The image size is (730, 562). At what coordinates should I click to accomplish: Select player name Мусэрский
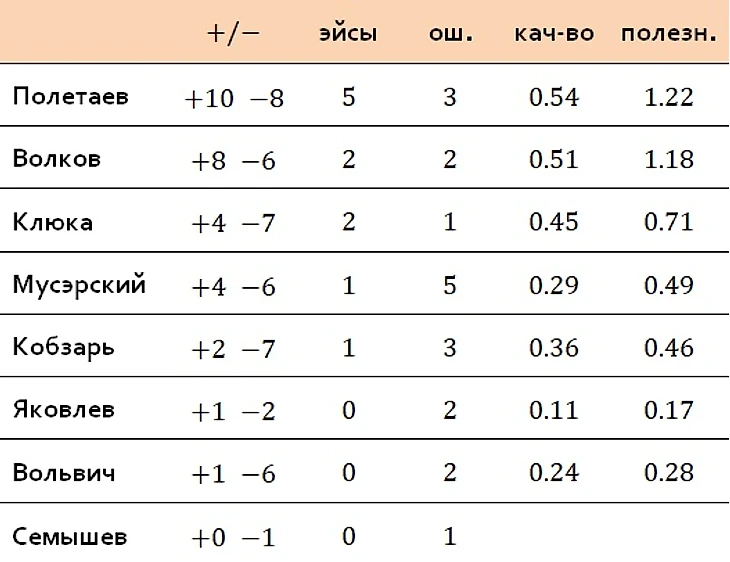[79, 285]
